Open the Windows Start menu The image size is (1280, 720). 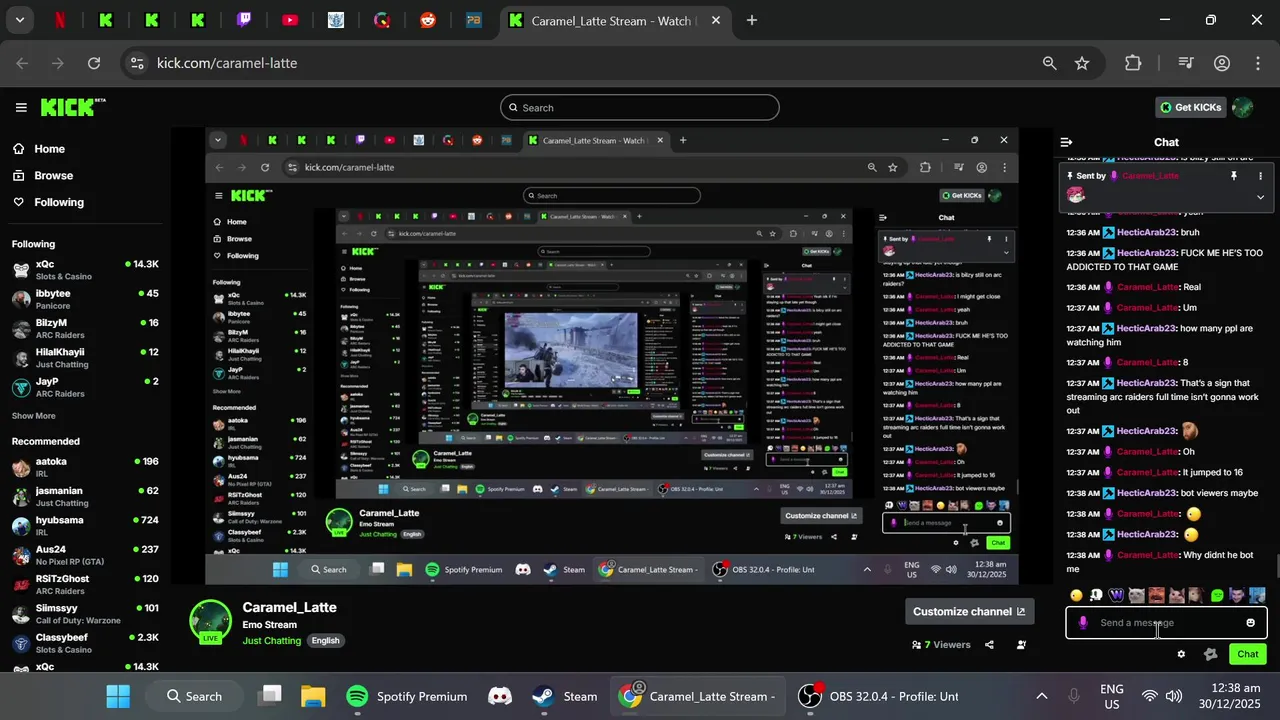point(118,696)
